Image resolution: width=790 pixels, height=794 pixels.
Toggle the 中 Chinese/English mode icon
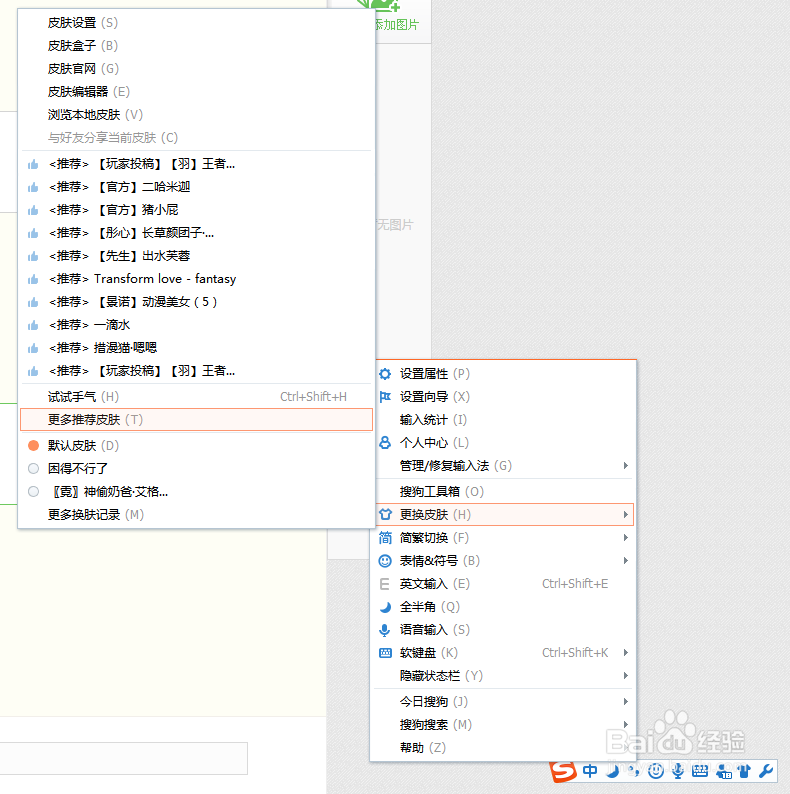coord(590,771)
